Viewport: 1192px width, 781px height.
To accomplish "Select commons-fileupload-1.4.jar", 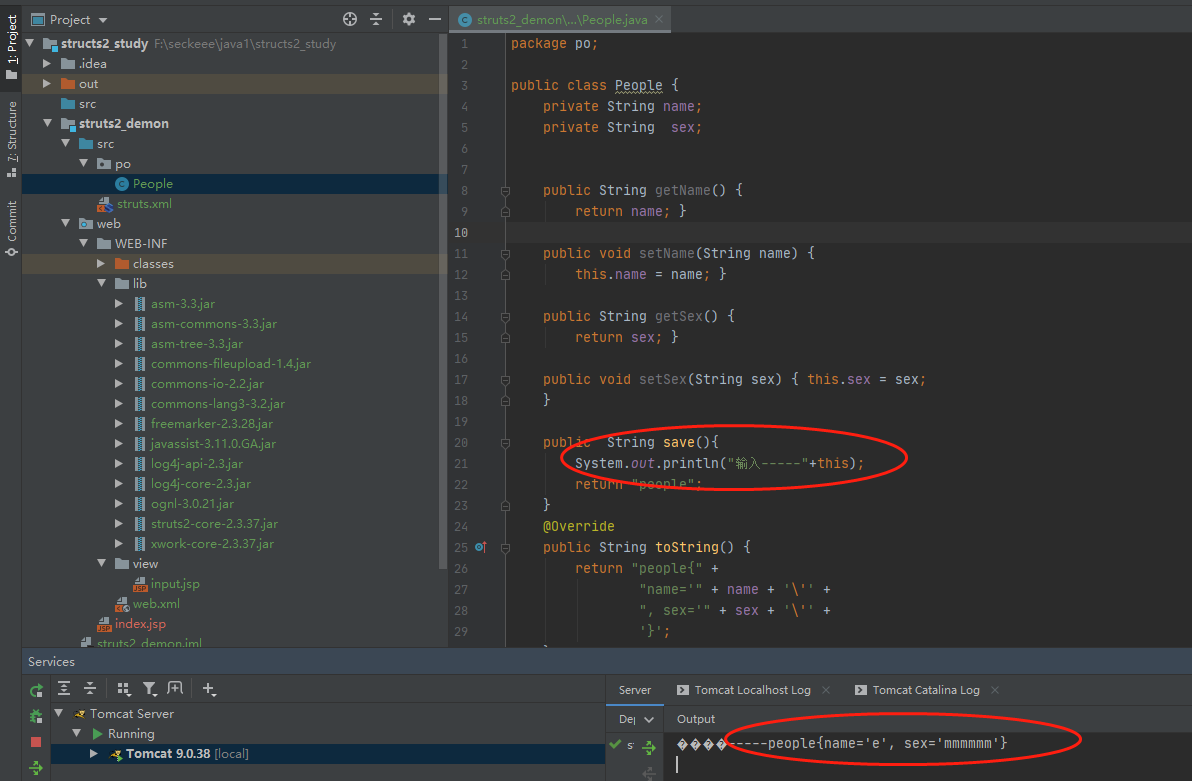I will [x=230, y=364].
